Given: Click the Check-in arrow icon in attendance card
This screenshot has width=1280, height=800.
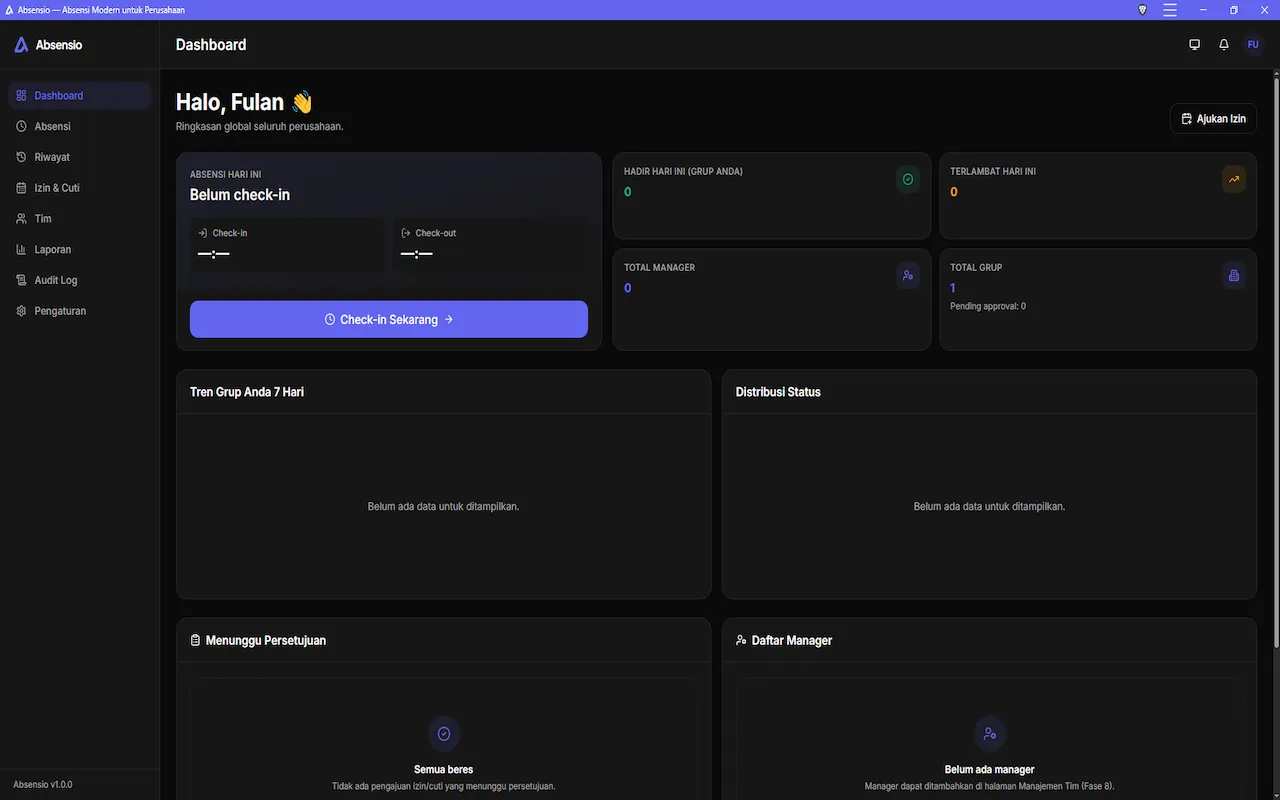Looking at the screenshot, I should point(203,233).
